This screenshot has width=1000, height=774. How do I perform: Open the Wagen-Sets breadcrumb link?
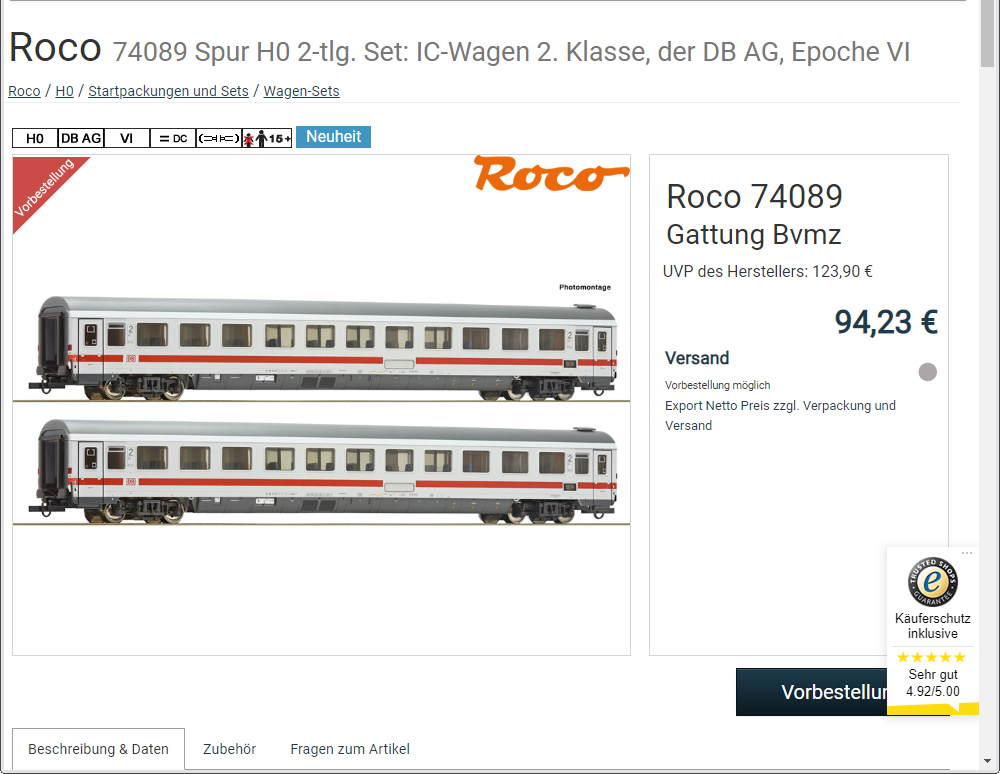coord(302,91)
